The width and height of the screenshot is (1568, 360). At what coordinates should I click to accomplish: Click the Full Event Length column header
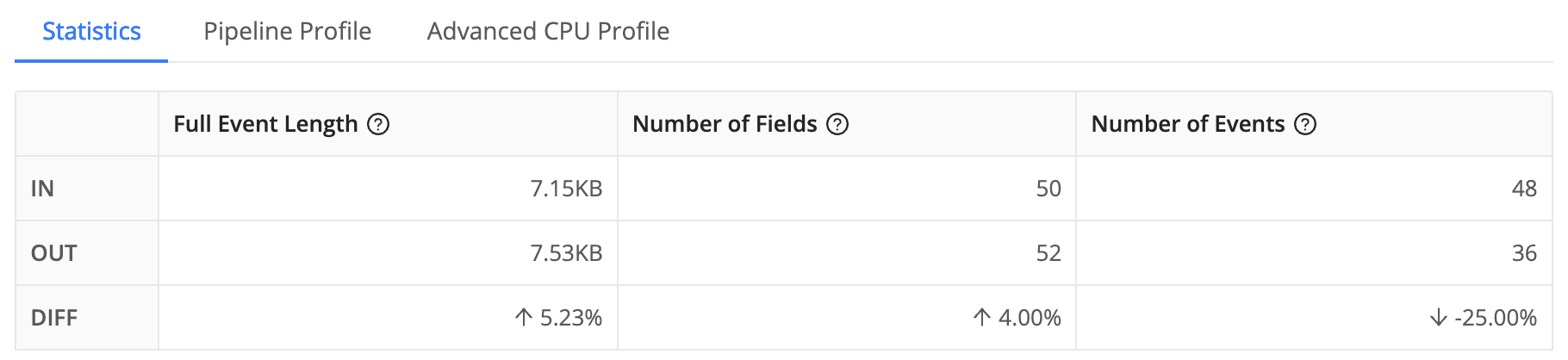265,124
